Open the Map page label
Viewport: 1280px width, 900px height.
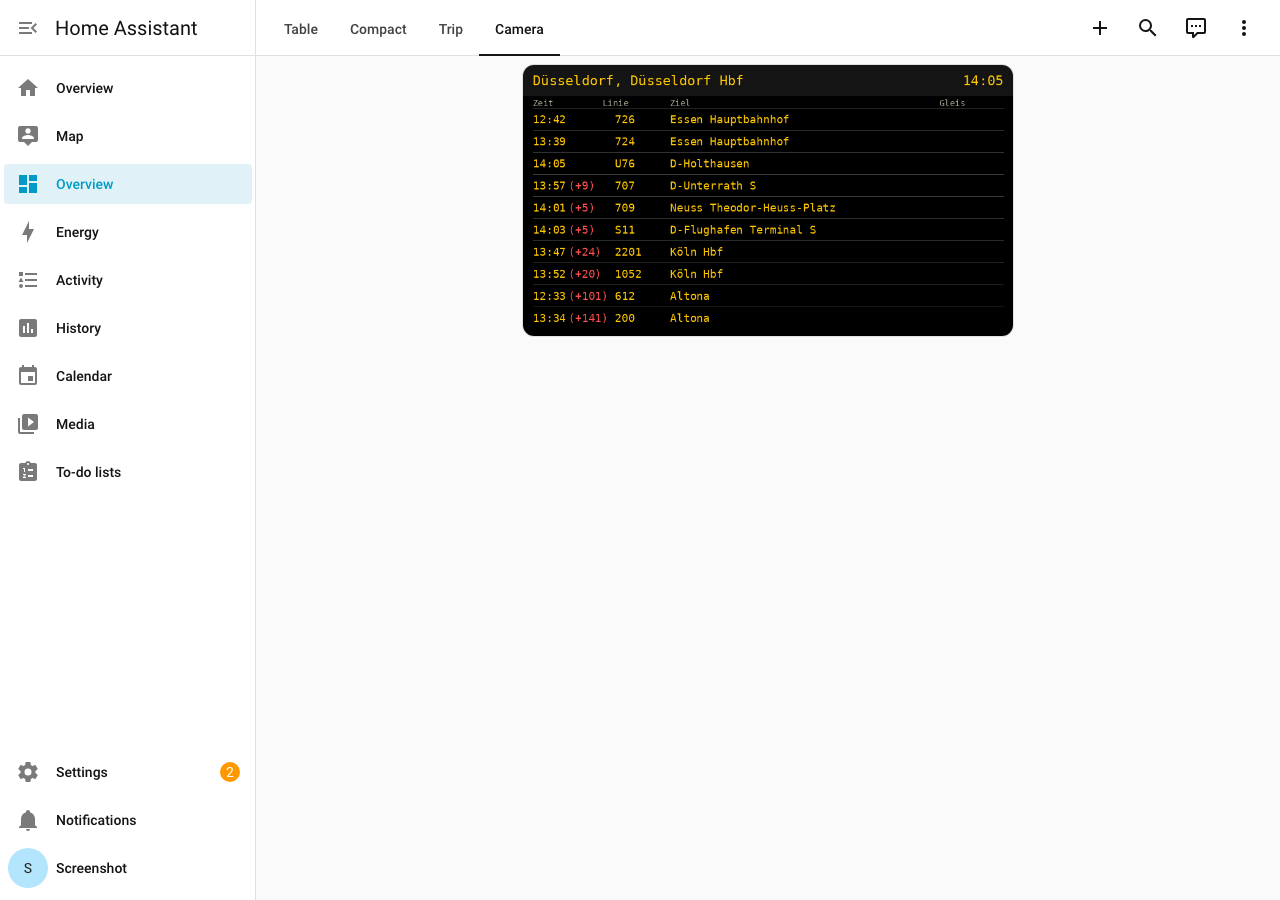[x=70, y=136]
